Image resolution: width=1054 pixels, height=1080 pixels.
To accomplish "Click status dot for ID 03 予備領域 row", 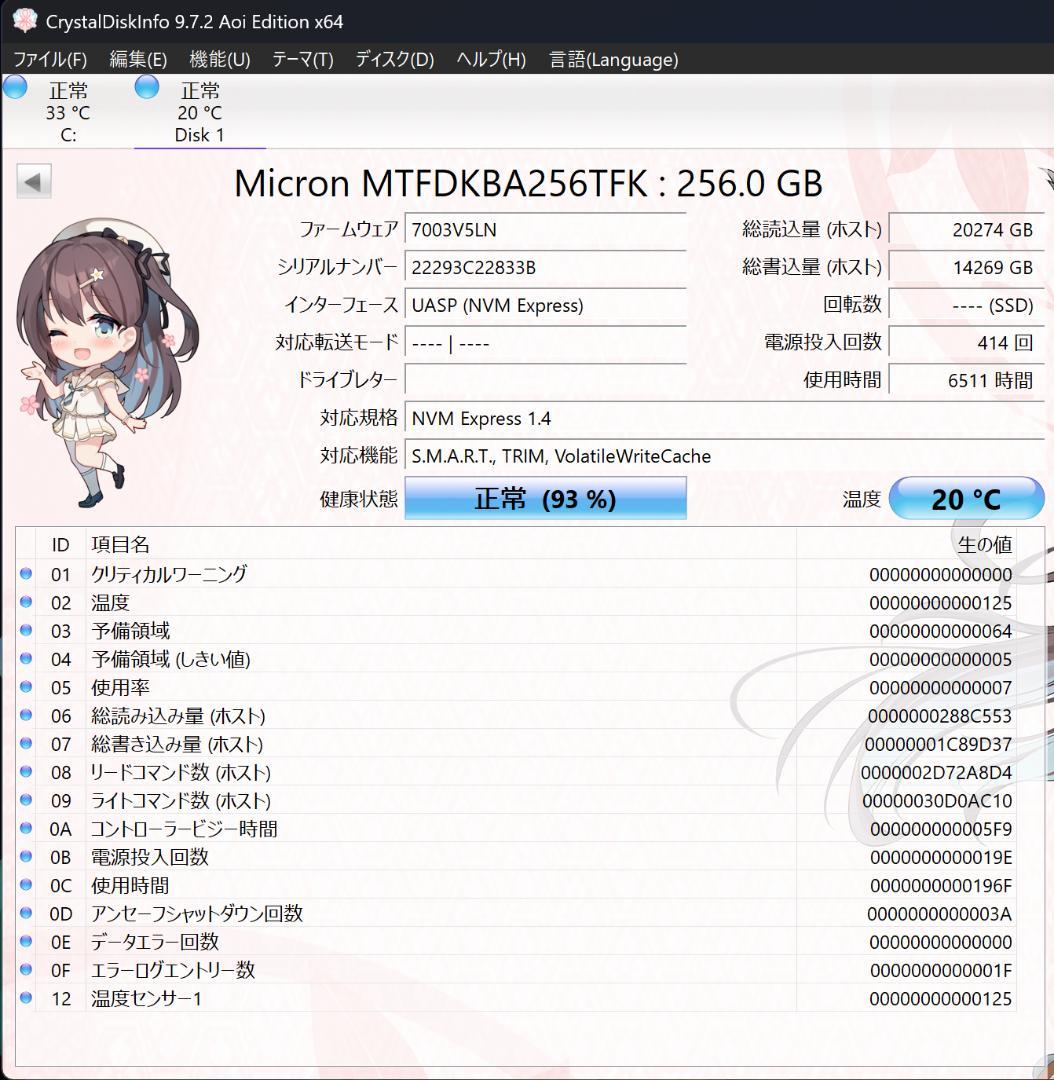I will coord(26,630).
